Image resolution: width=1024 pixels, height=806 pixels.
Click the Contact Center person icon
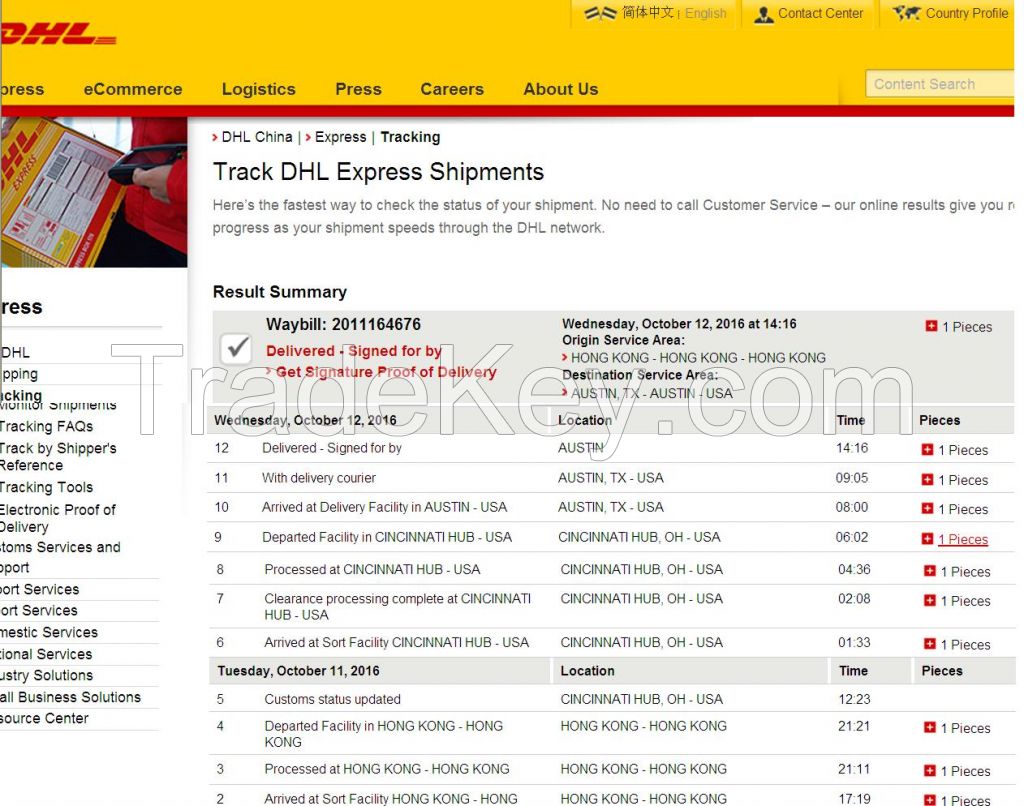click(x=763, y=14)
